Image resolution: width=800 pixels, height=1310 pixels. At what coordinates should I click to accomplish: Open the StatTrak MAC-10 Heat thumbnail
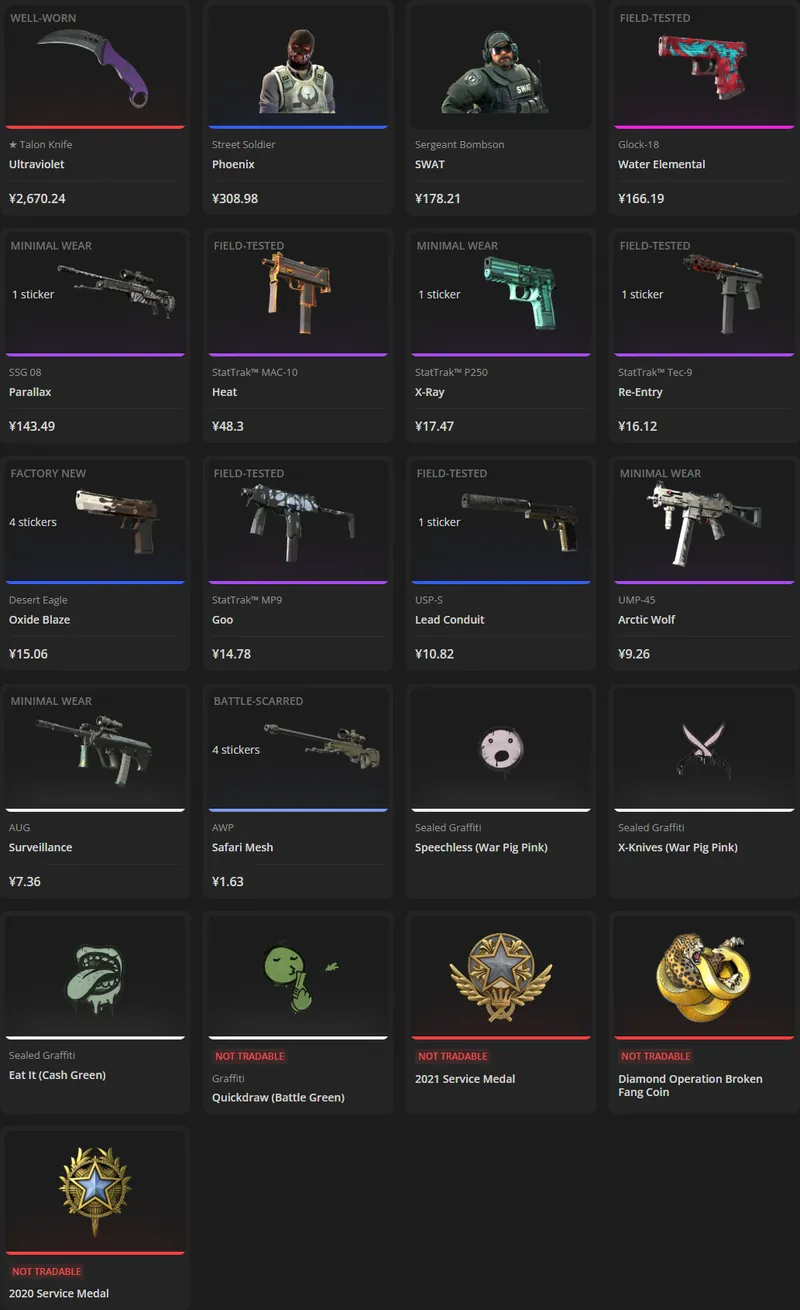[297, 293]
